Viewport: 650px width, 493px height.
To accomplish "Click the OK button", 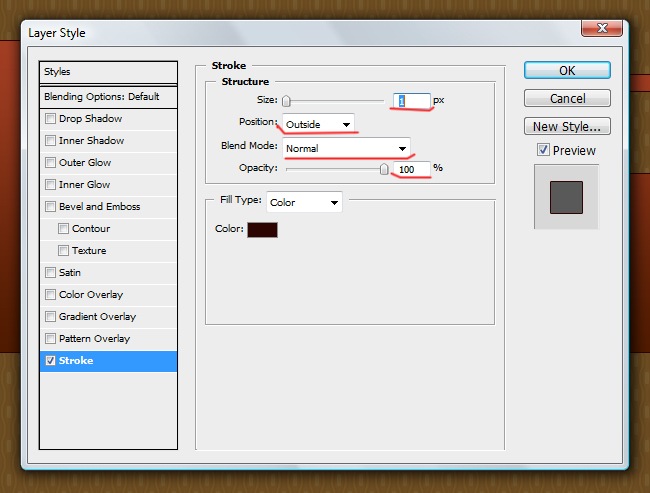I will [x=567, y=71].
